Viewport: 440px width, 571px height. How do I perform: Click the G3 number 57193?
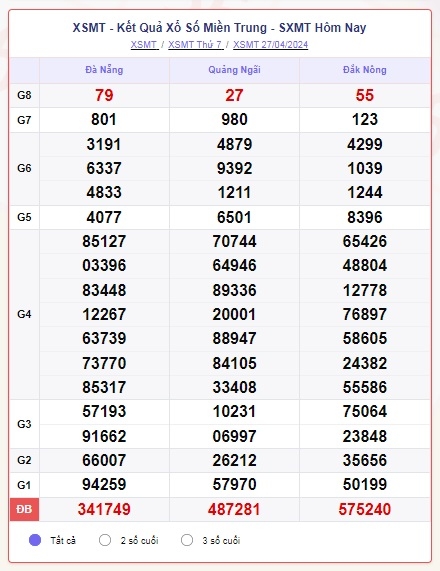tap(104, 411)
